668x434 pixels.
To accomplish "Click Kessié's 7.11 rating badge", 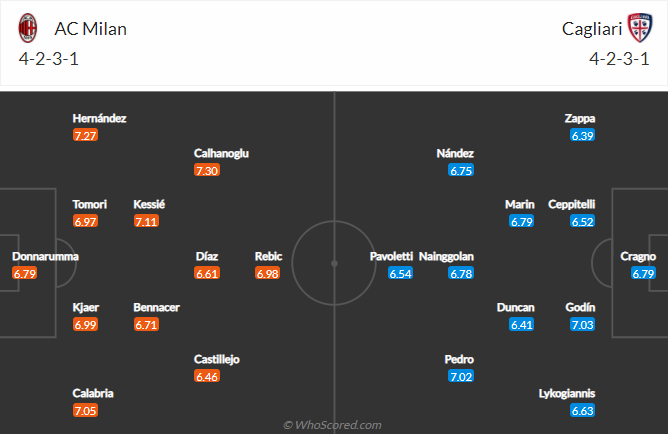I will (x=146, y=221).
